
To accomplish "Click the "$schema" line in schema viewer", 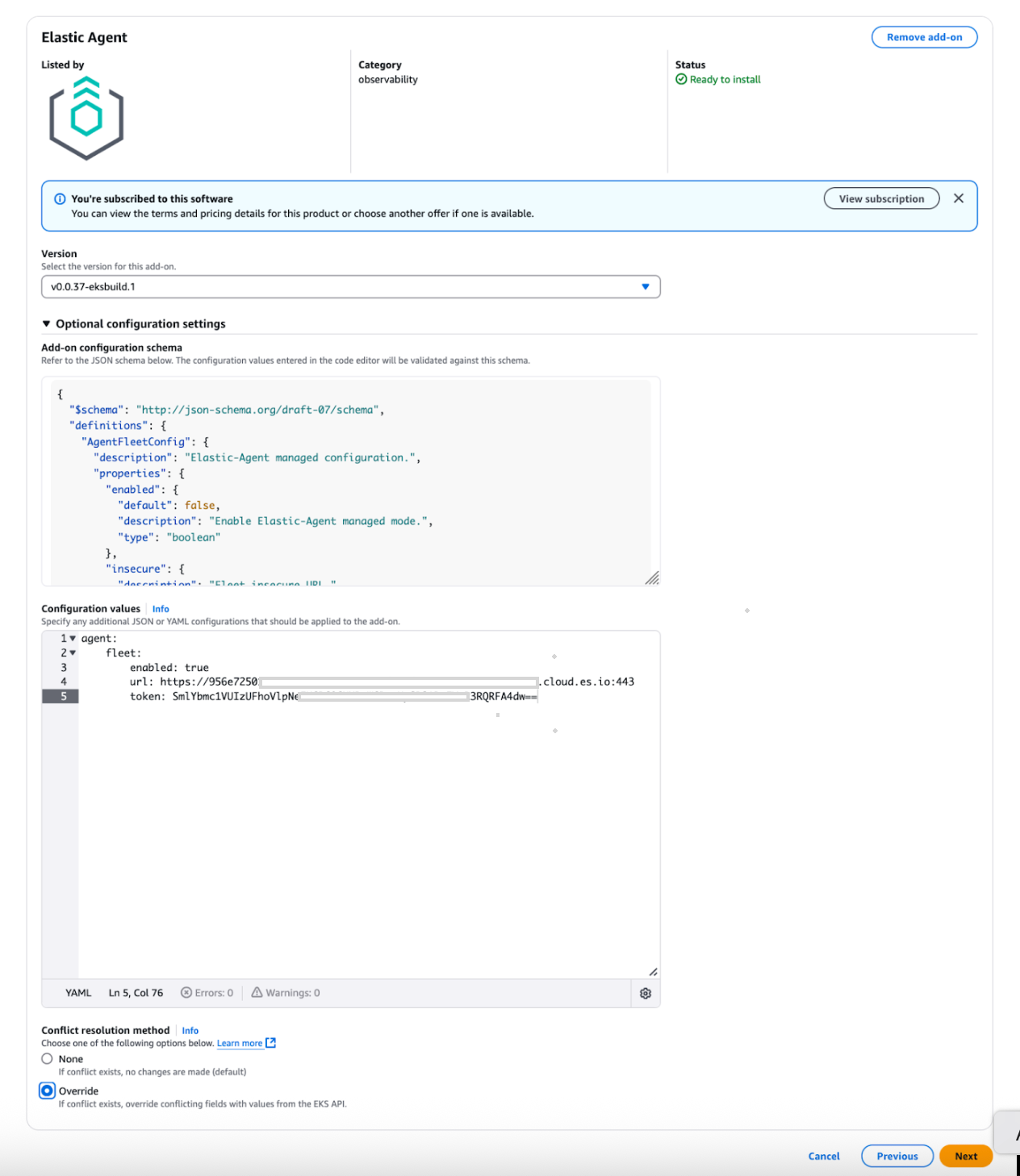I will [x=227, y=410].
